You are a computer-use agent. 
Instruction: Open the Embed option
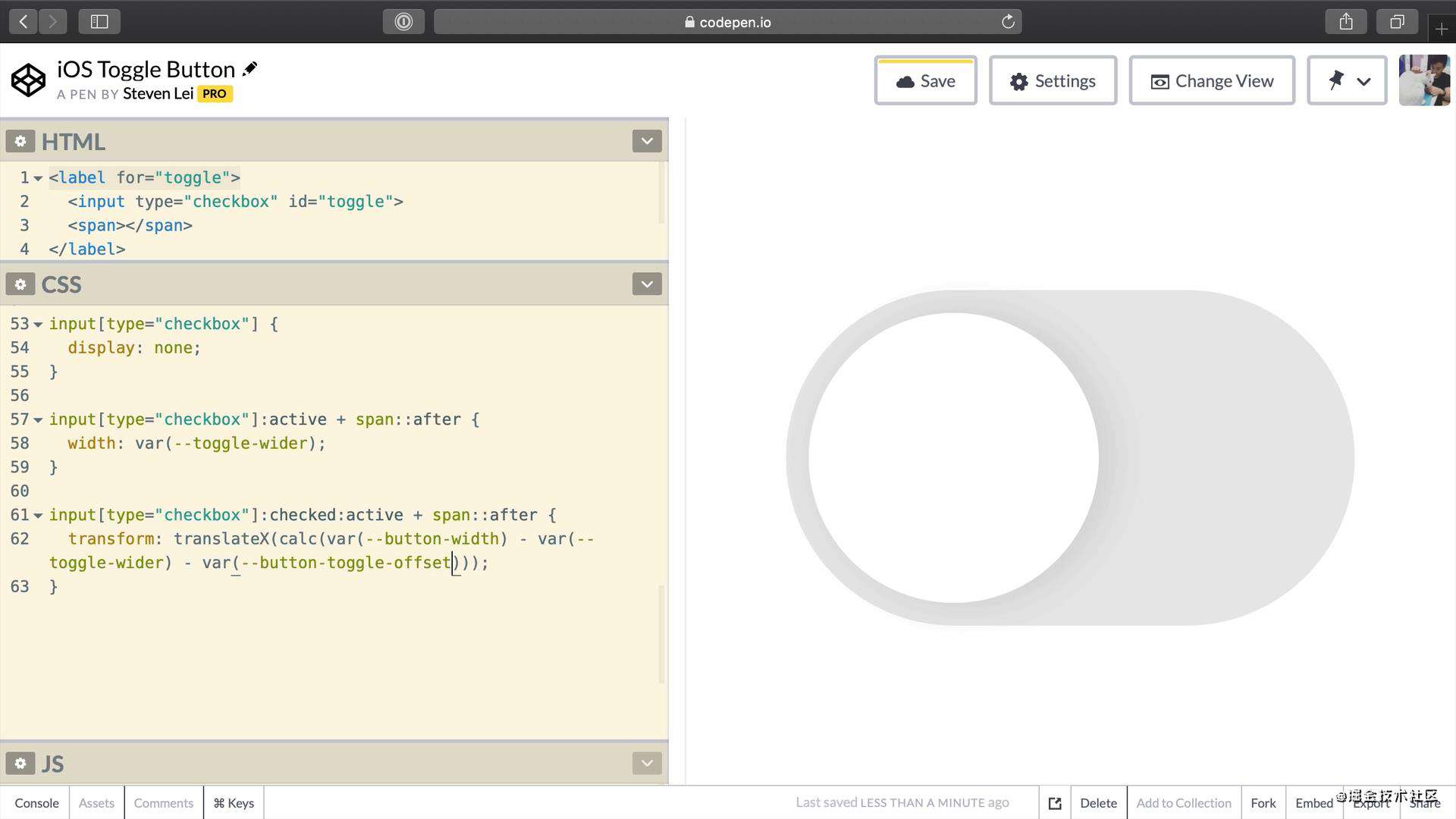coord(1314,802)
